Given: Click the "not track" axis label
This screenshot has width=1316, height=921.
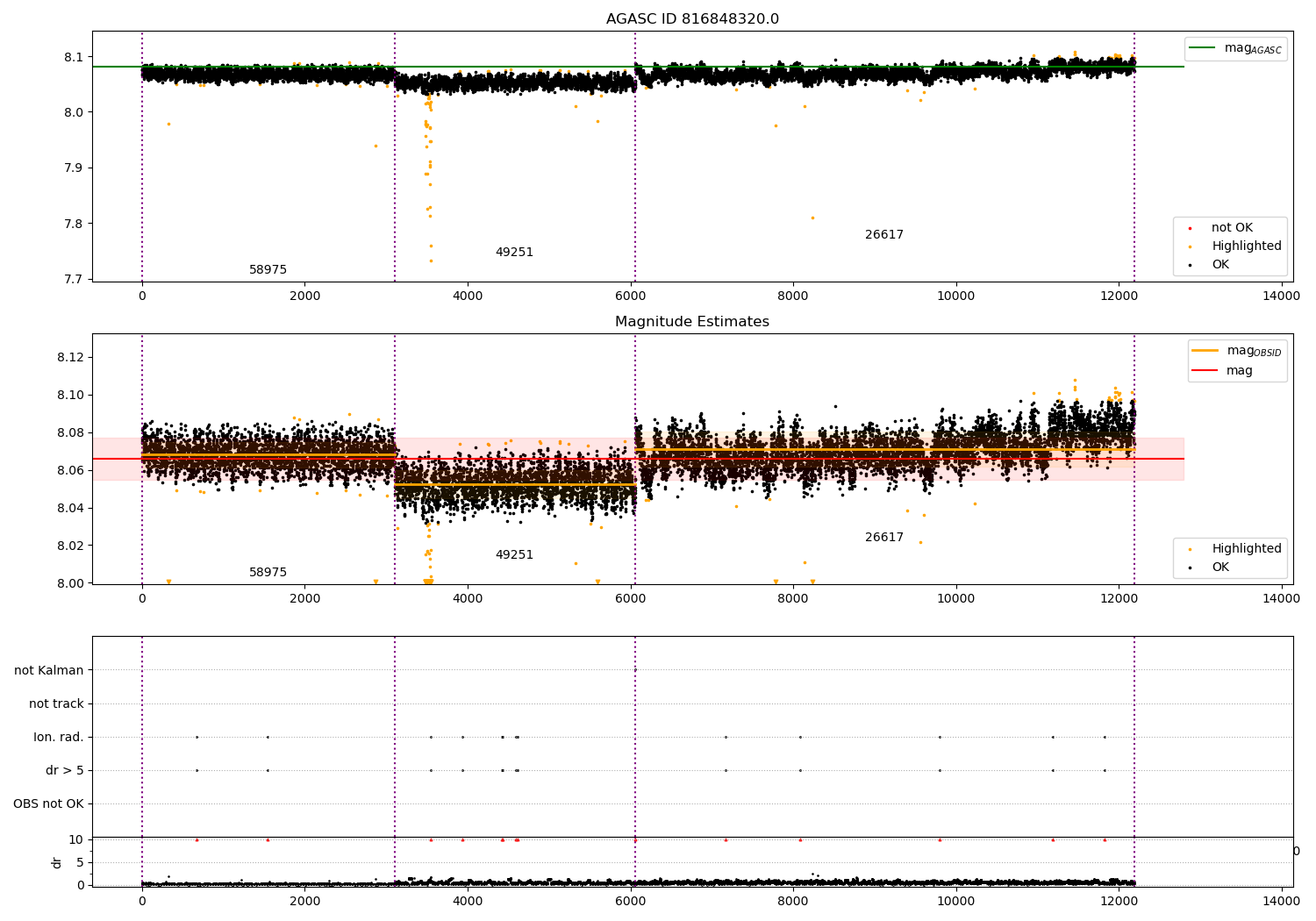Looking at the screenshot, I should tap(56, 704).
